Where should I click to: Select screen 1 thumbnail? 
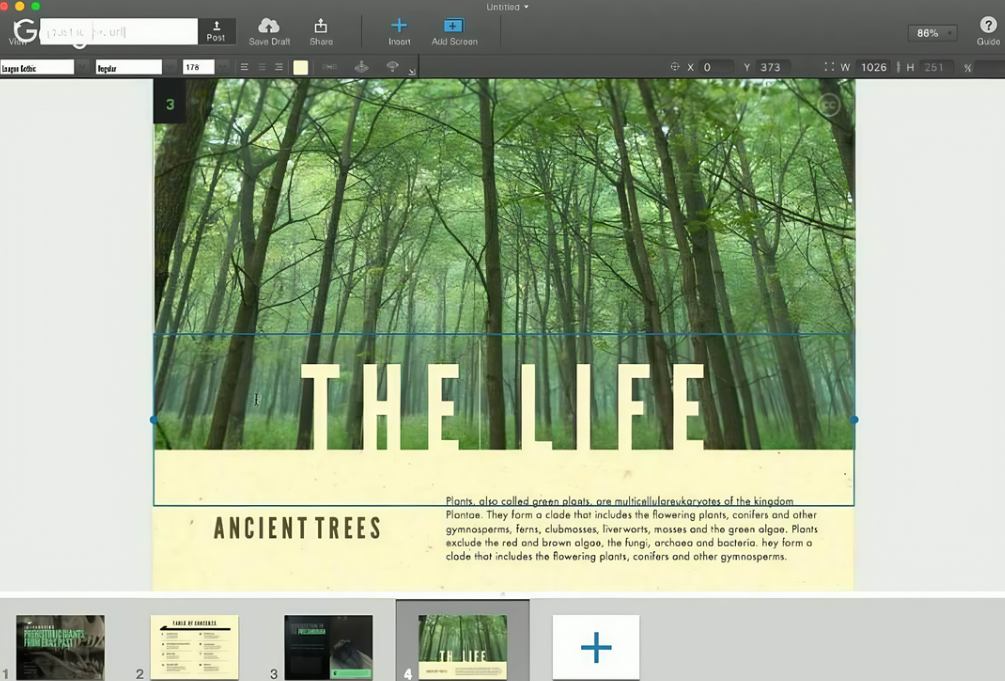tap(60, 647)
